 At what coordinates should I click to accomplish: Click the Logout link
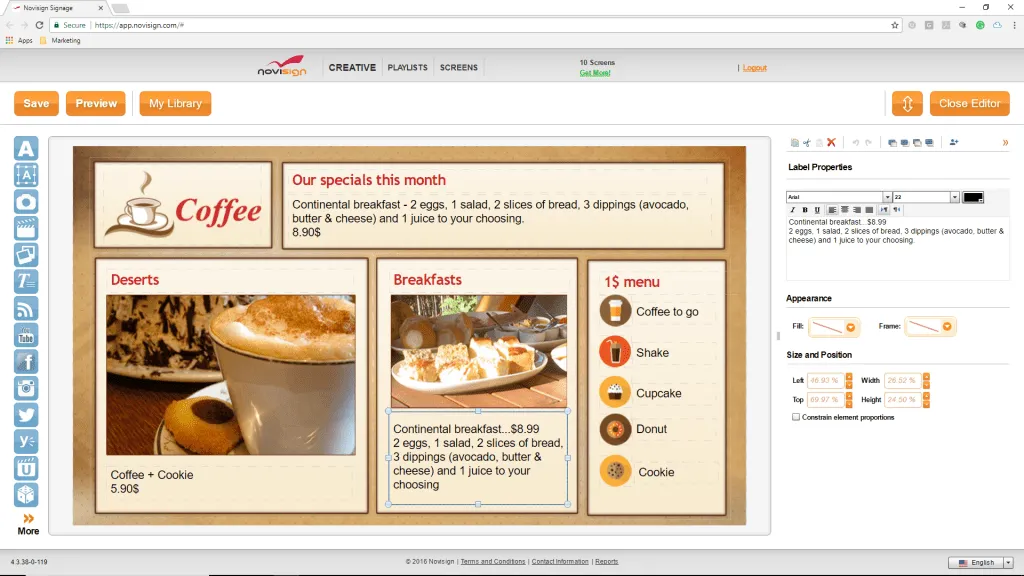755,68
